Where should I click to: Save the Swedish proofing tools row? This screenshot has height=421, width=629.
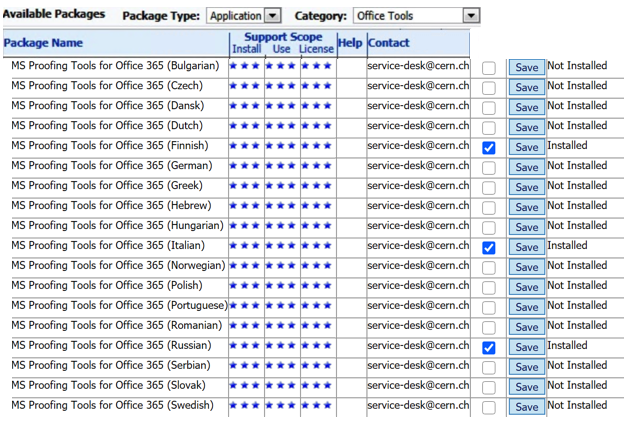point(527,407)
